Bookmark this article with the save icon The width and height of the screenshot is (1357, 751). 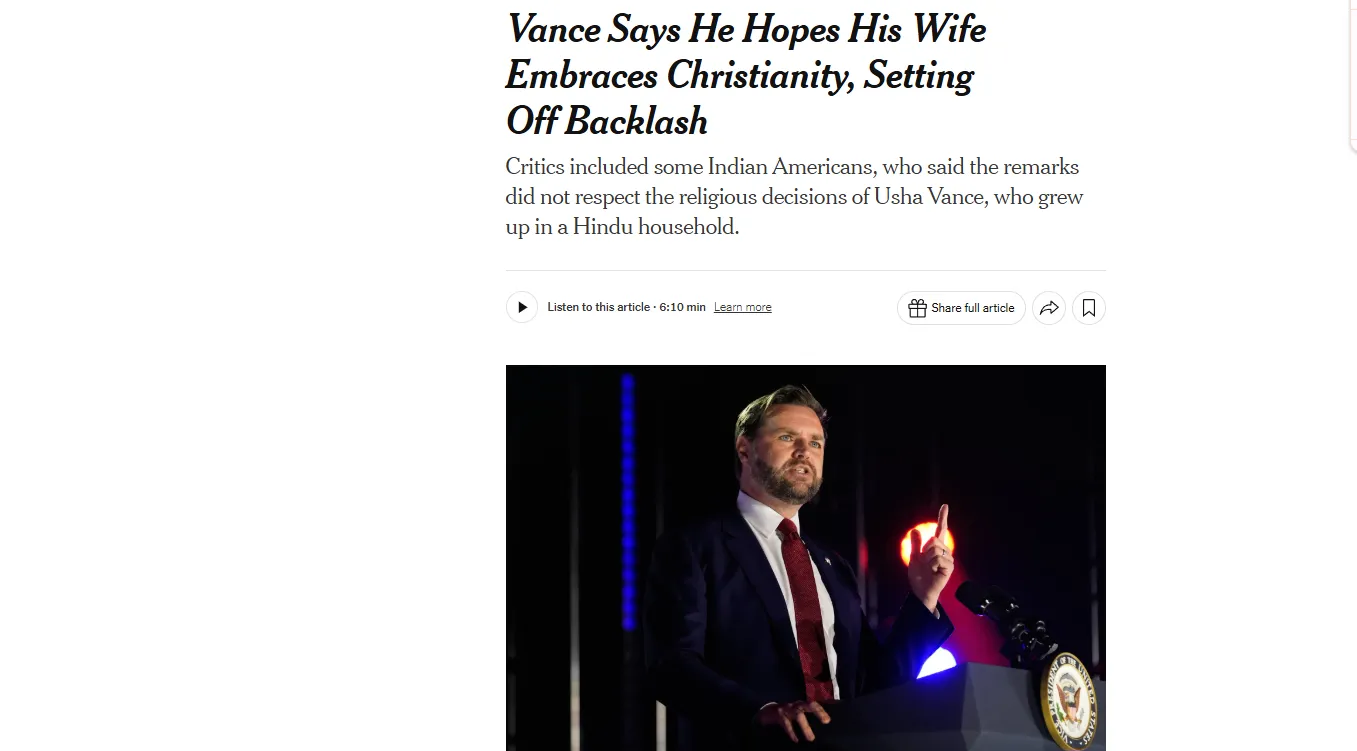pyautogui.click(x=1089, y=308)
